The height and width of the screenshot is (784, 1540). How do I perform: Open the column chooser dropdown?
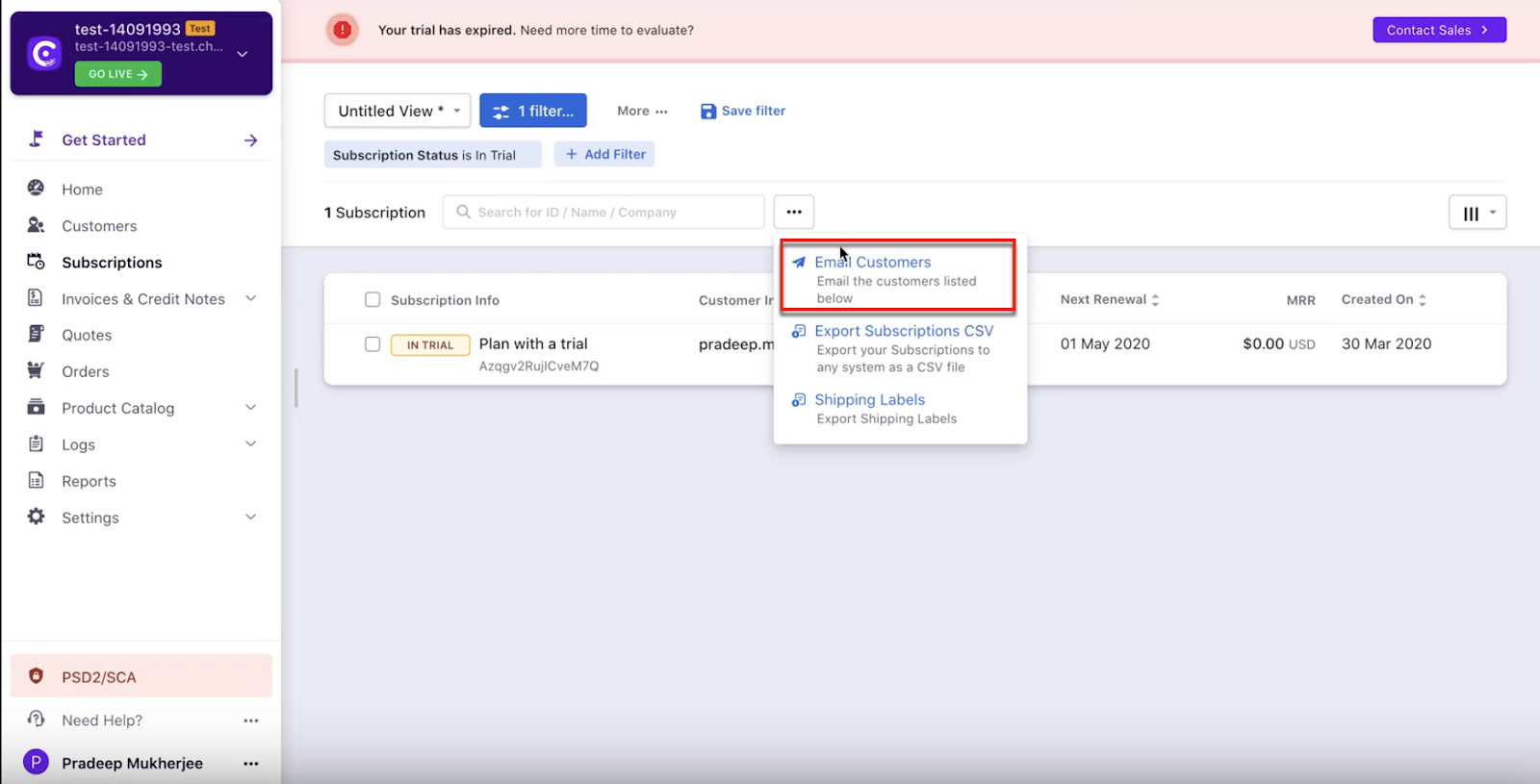pos(1476,214)
